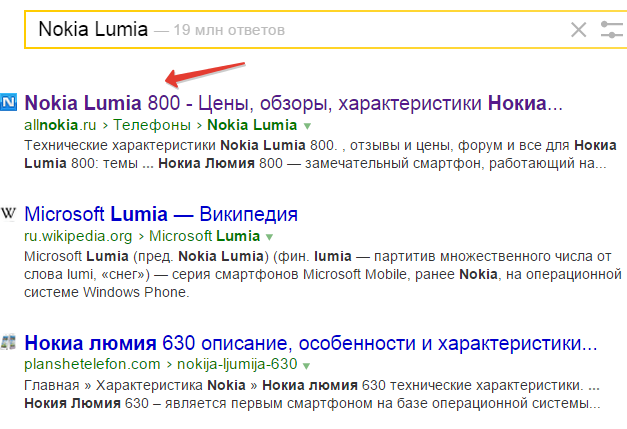Clear the search query with the X icon
Viewport: 627px width, 429px height.
tap(578, 30)
